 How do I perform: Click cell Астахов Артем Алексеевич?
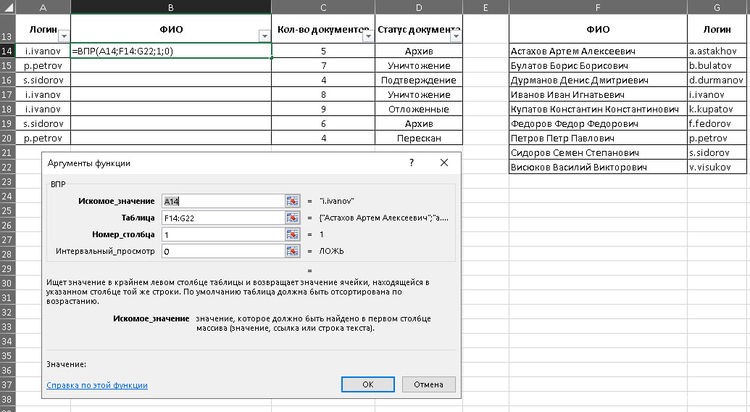pyautogui.click(x=598, y=51)
